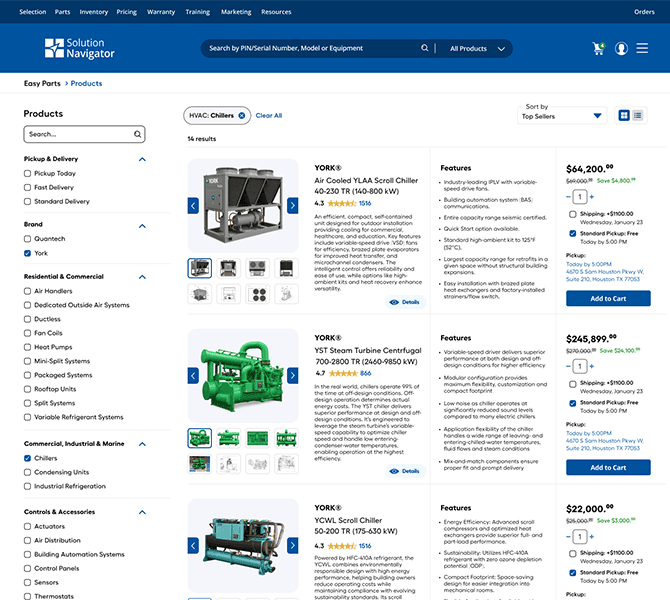Open the Pricing menu
Screen dimensions: 670x600
tap(126, 12)
